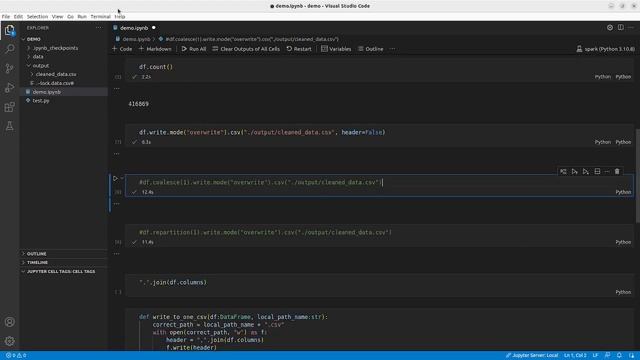640x360 pixels.
Task: Split the editor to the right
Action: click(621, 28)
